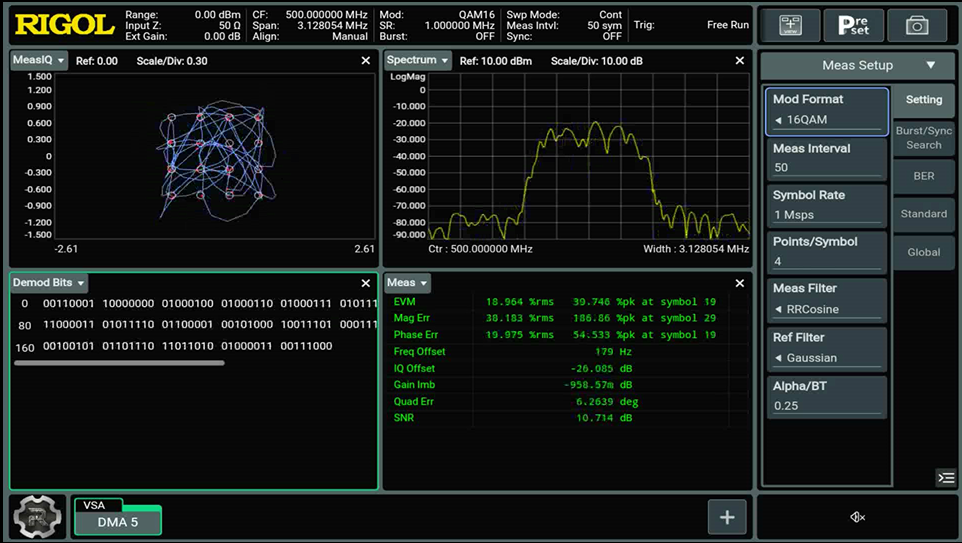Close the Meas results window
The height and width of the screenshot is (543, 962).
[739, 283]
